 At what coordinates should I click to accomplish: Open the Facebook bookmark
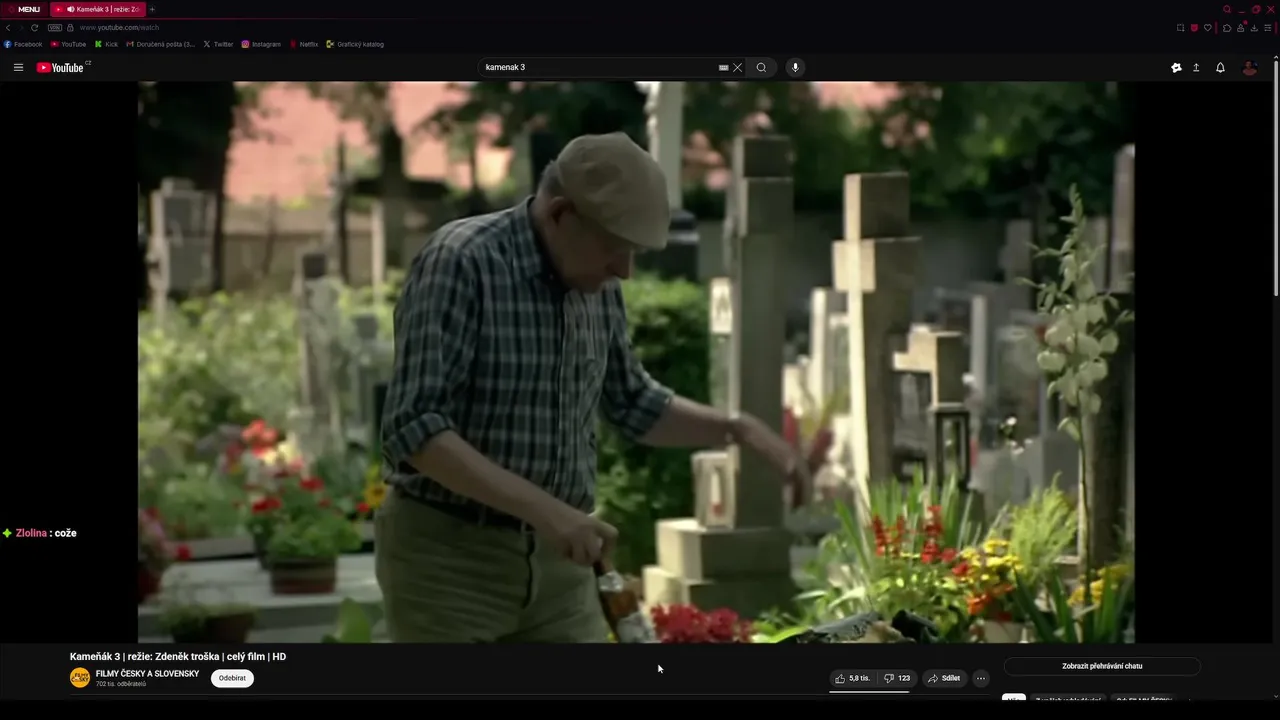click(x=23, y=44)
